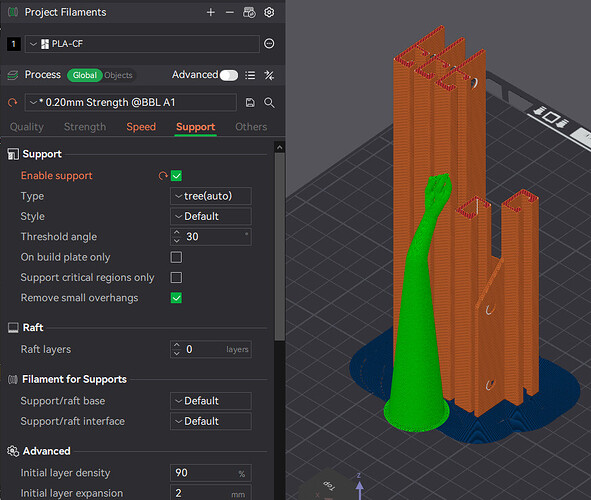Search process settings magnifier icon
The width and height of the screenshot is (591, 500).
[269, 102]
